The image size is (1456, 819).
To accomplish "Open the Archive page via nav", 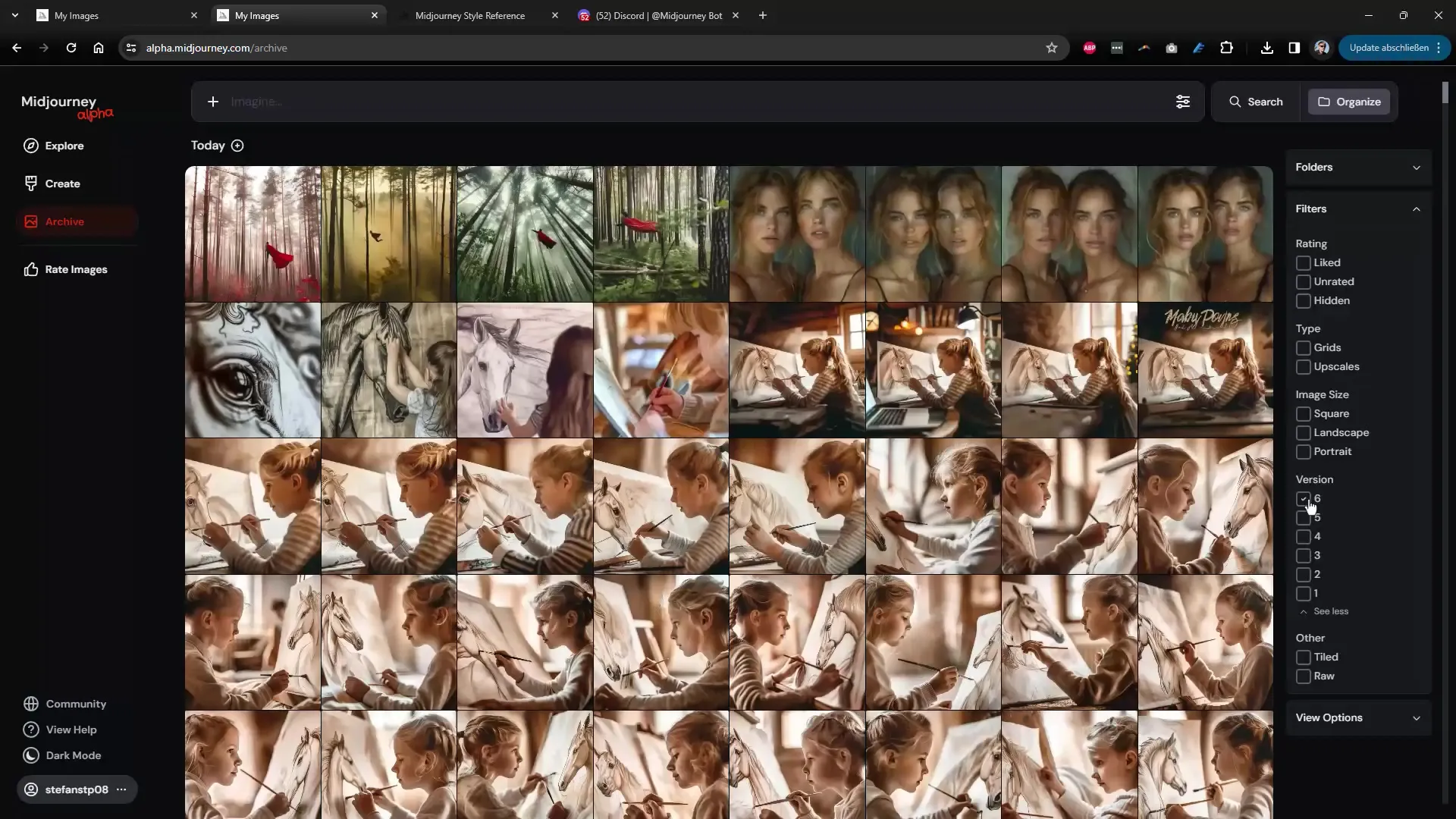I will pyautogui.click(x=64, y=221).
